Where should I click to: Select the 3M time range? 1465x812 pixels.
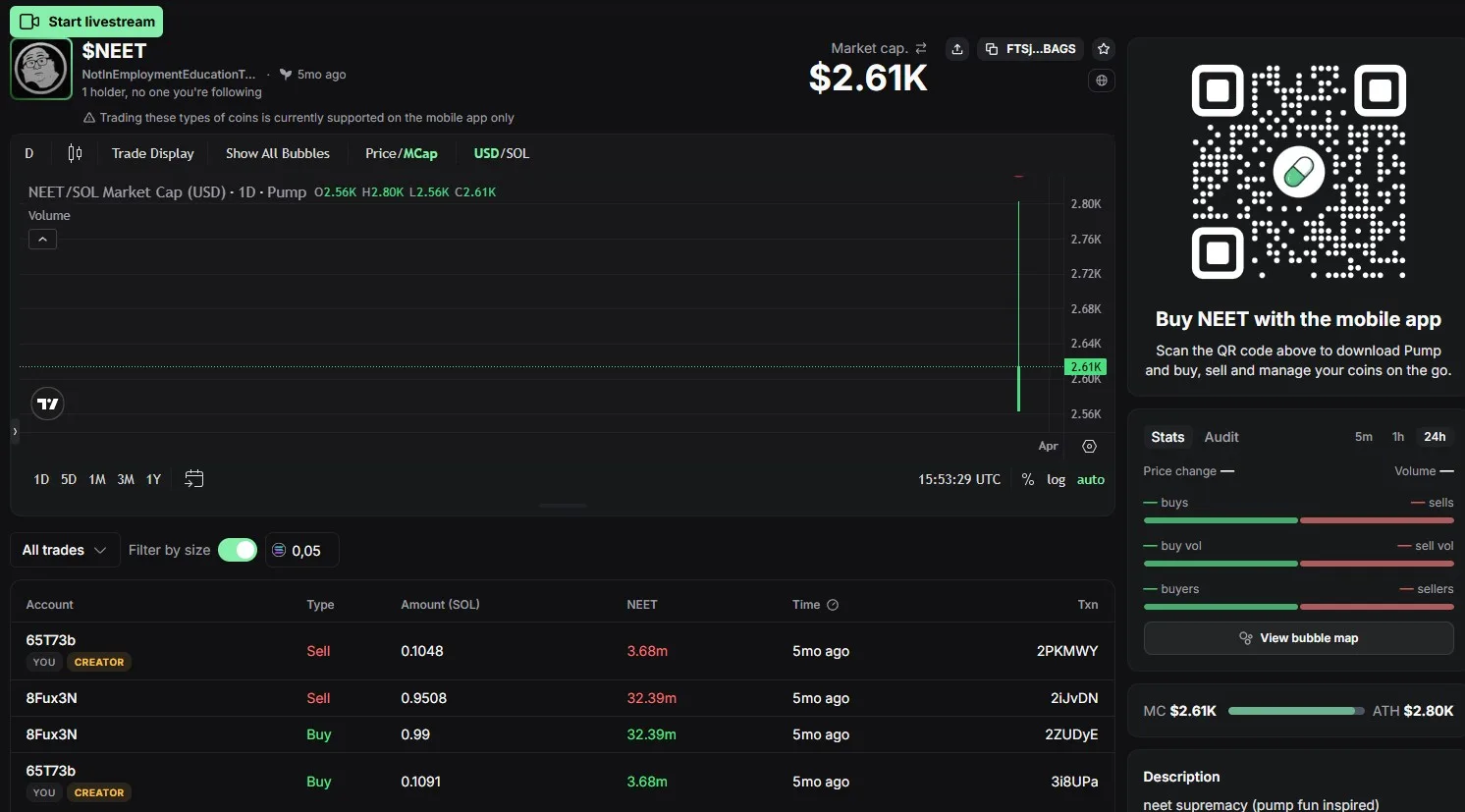click(x=126, y=479)
